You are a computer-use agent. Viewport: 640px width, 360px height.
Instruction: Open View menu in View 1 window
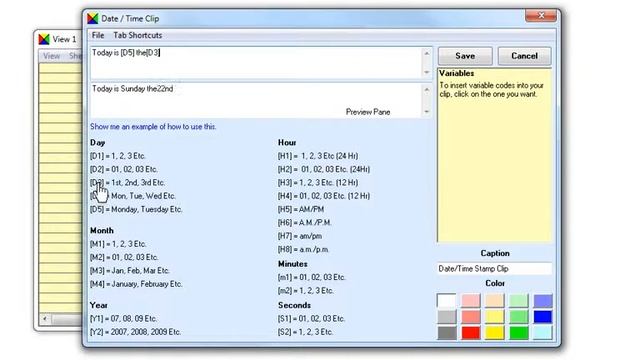click(x=51, y=56)
